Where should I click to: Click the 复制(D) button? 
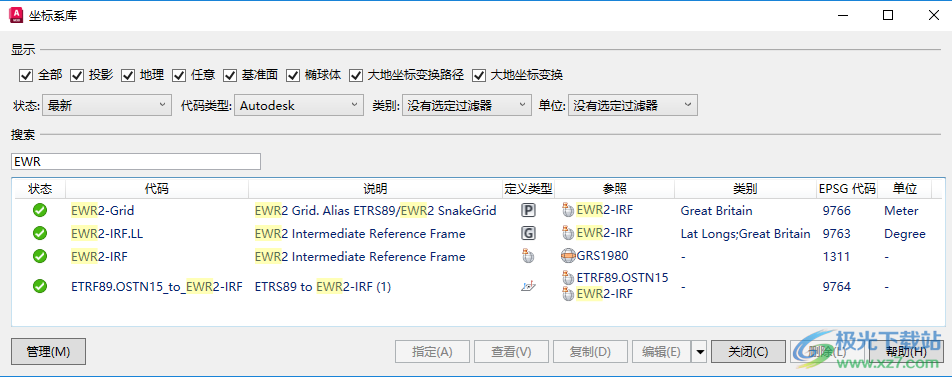[x=590, y=352]
